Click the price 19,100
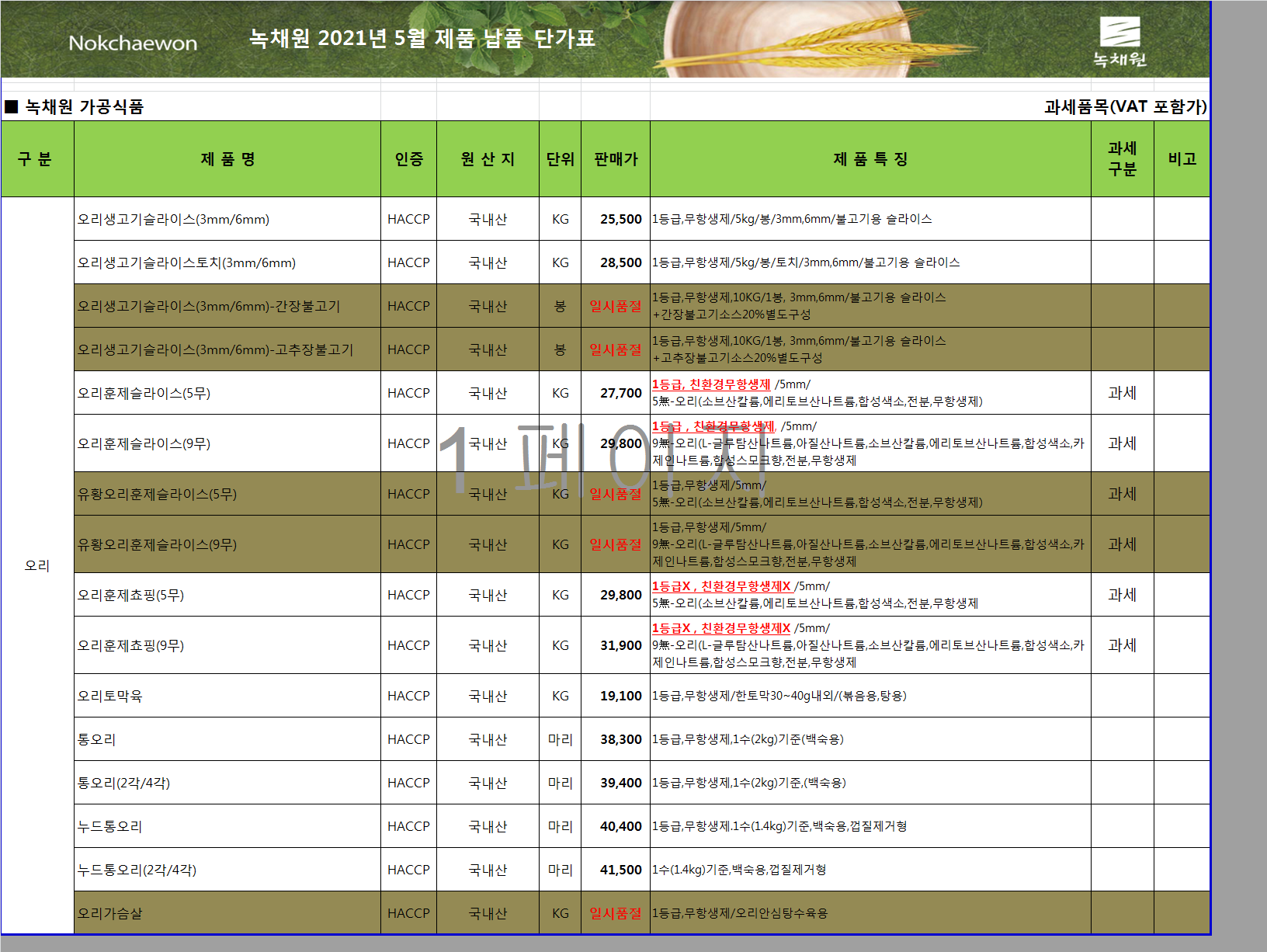Screen dimensions: 1267x952 coord(621,696)
